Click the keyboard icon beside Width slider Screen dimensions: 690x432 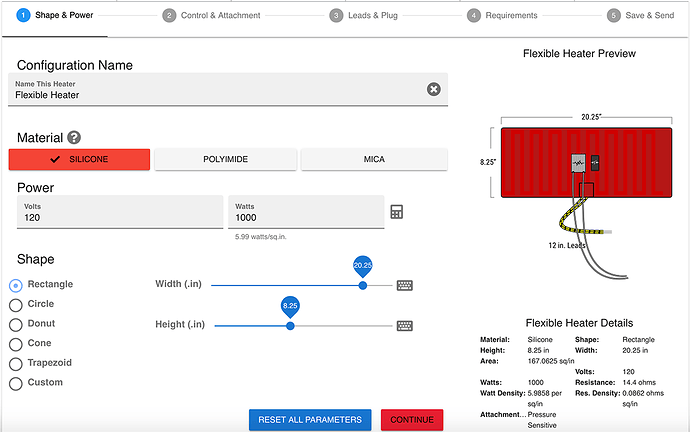tap(405, 285)
